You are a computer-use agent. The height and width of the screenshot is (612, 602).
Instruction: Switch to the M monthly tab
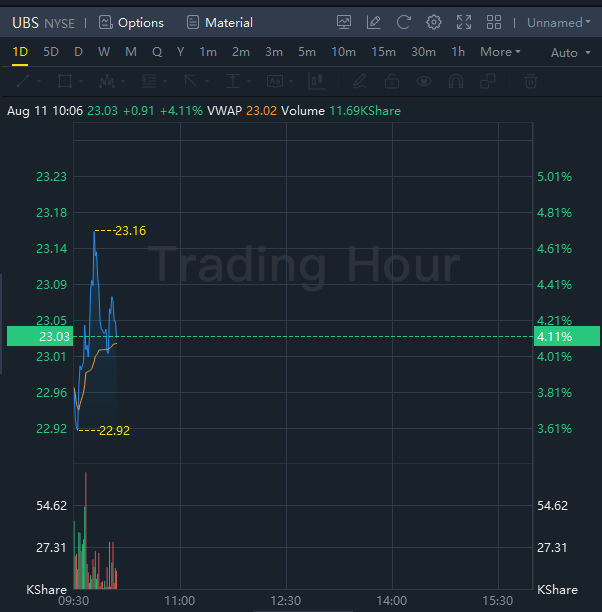pyautogui.click(x=131, y=52)
